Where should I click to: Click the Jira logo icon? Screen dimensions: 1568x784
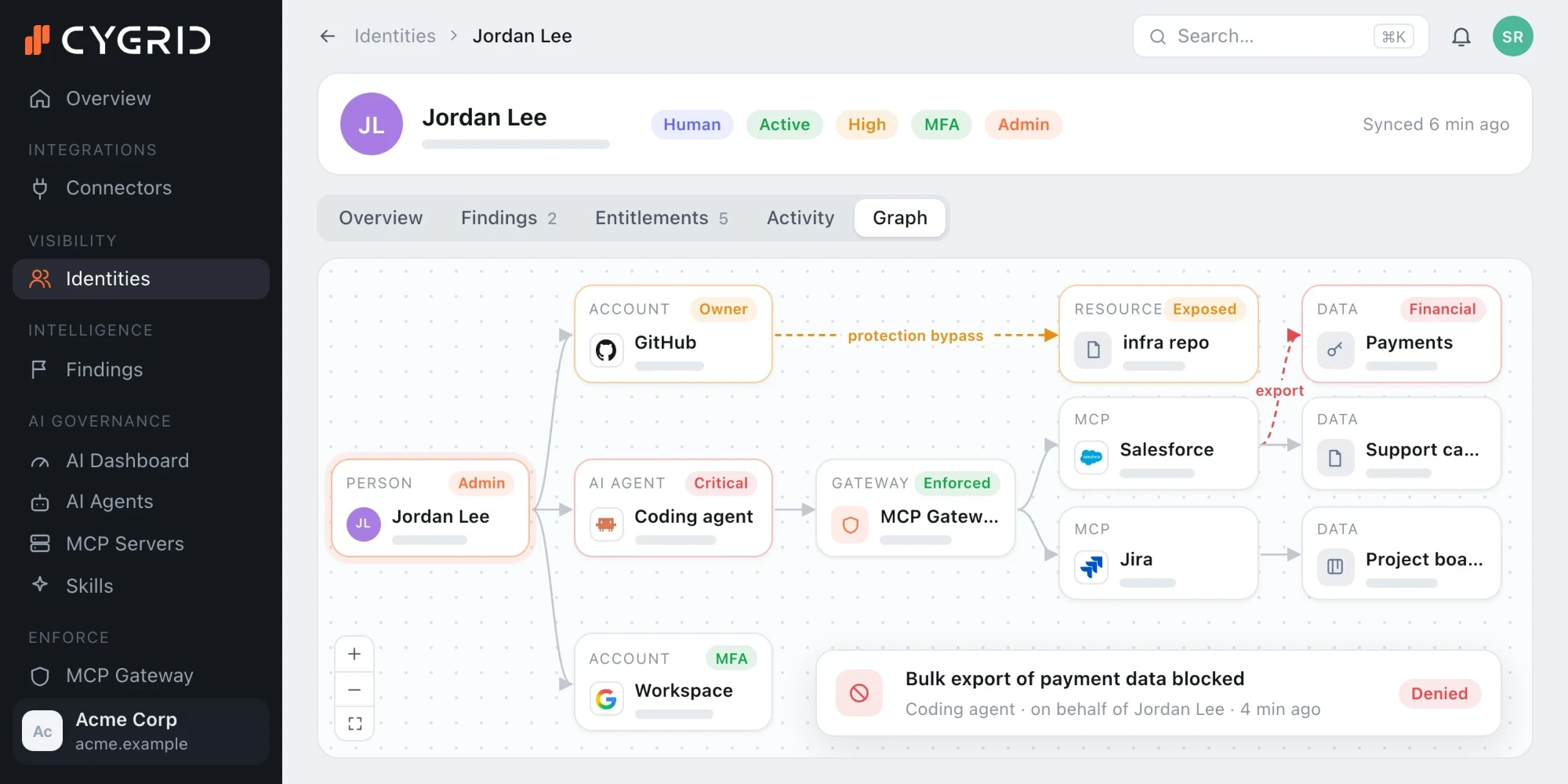pos(1091,566)
